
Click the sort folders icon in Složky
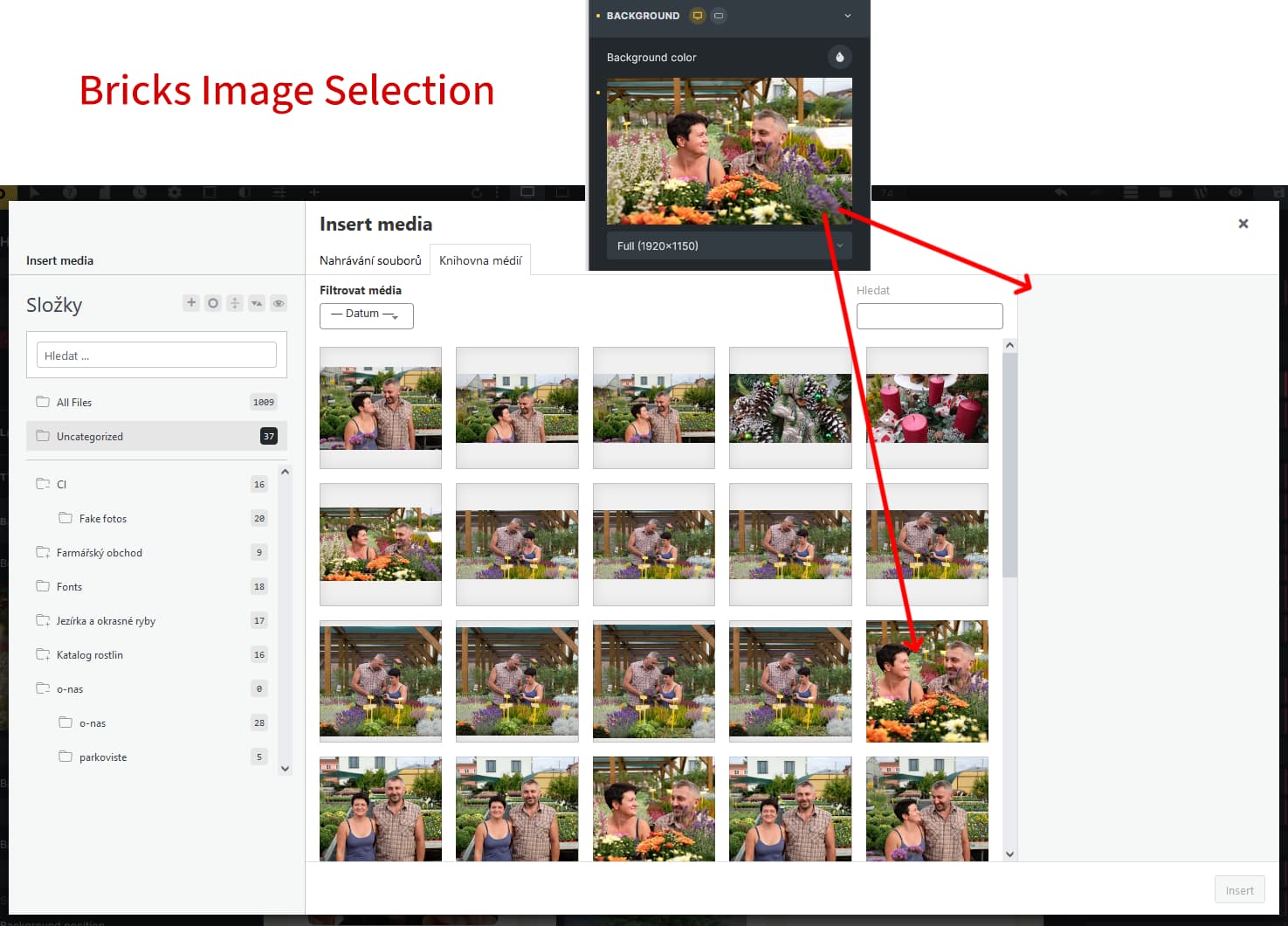coord(257,303)
